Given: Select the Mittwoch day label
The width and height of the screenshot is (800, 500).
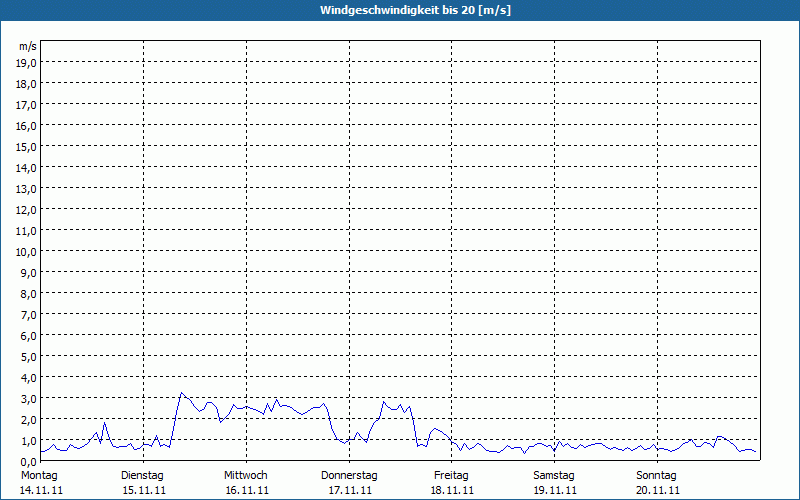Looking at the screenshot, I should [x=245, y=476].
